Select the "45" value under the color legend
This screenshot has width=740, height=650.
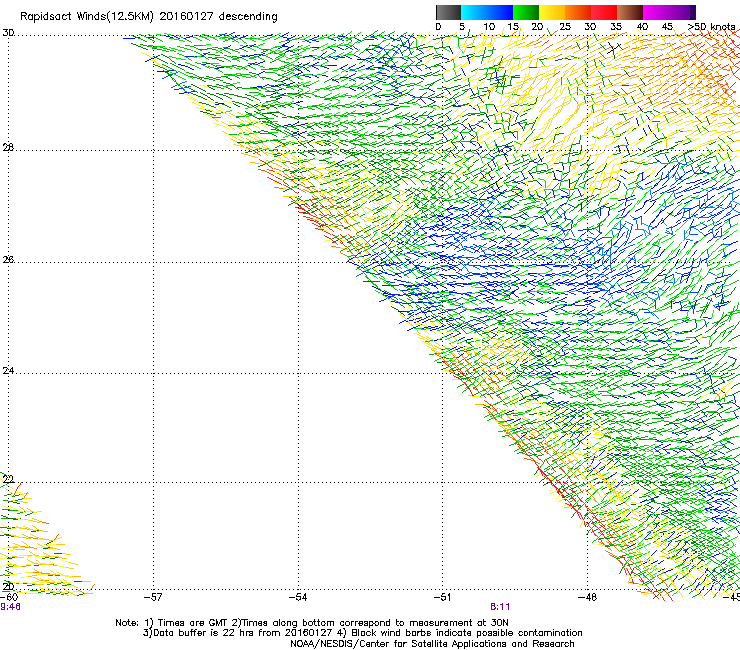pos(667,27)
